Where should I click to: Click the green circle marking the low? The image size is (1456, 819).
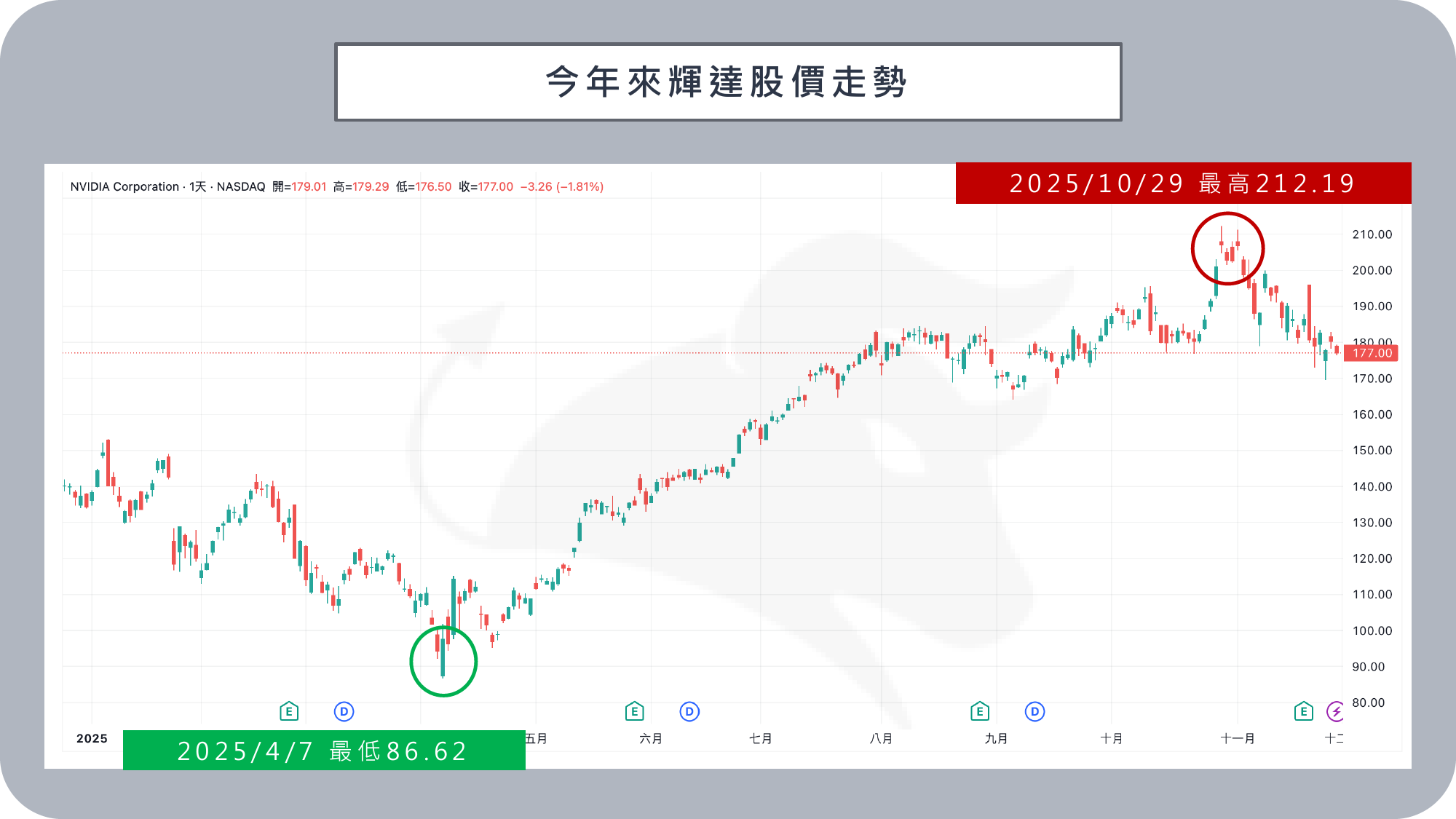pyautogui.click(x=443, y=661)
